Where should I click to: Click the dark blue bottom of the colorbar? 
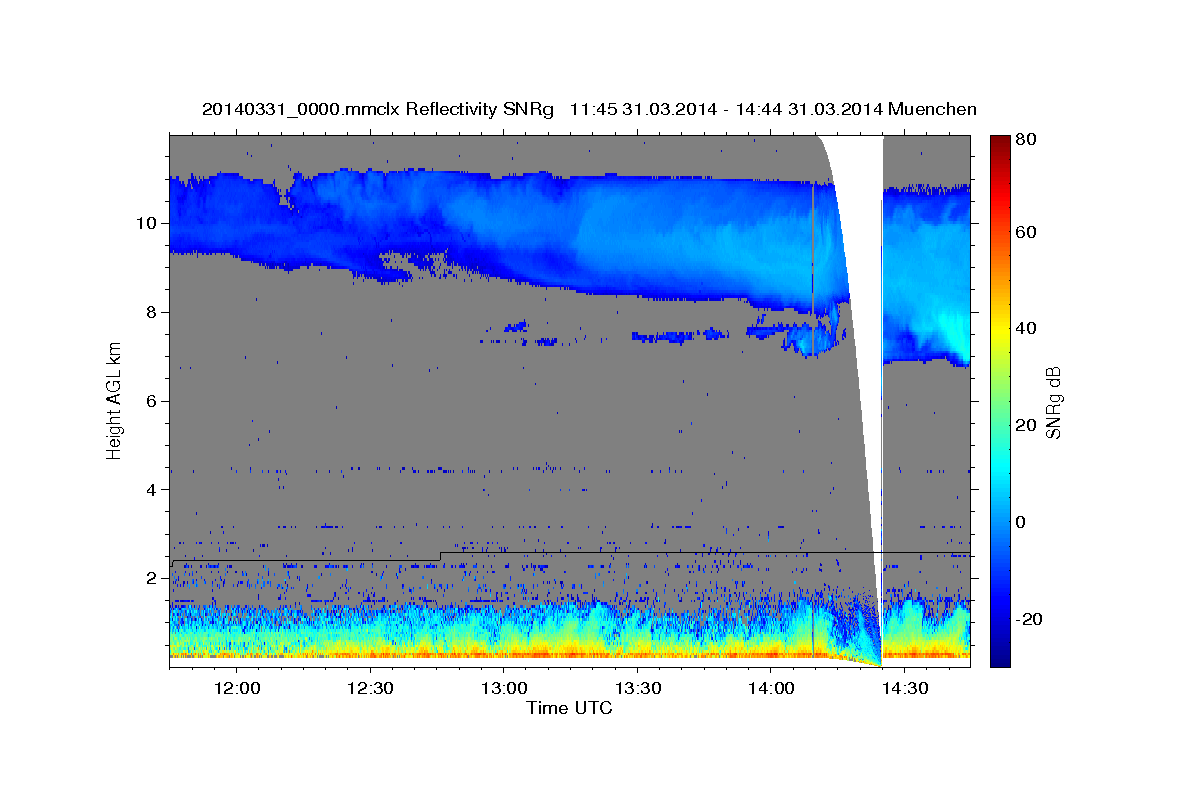pyautogui.click(x=999, y=658)
